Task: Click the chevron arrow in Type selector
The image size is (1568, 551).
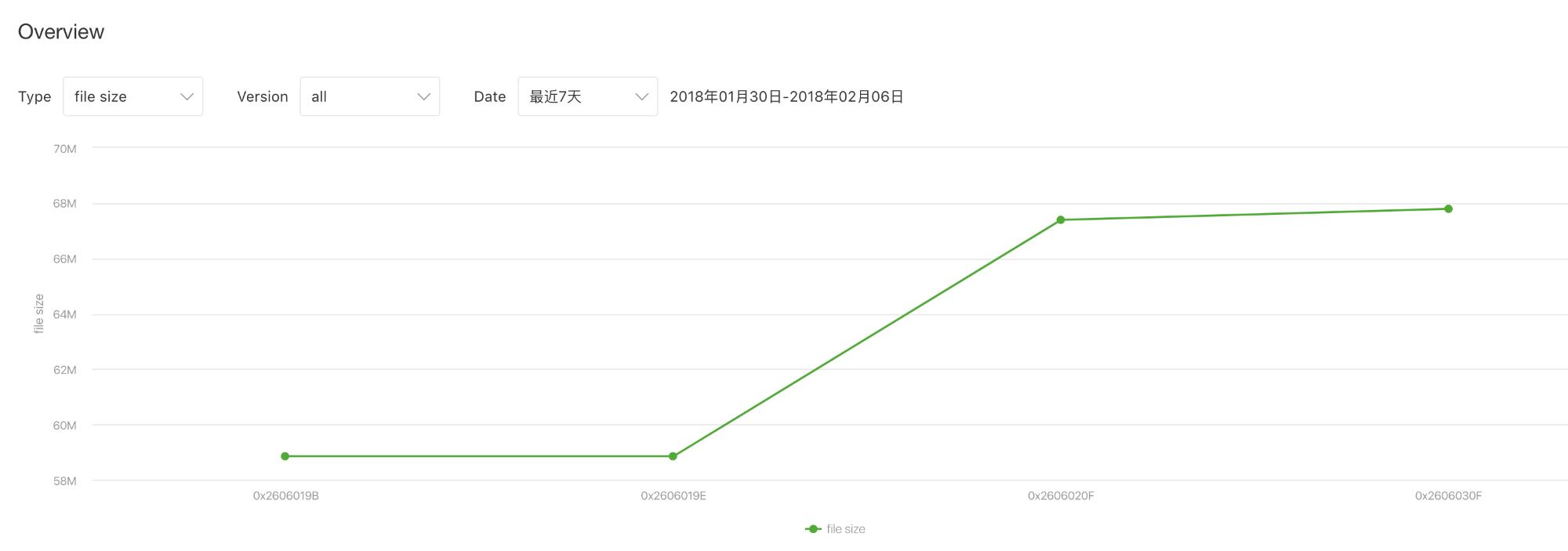Action: pos(187,96)
